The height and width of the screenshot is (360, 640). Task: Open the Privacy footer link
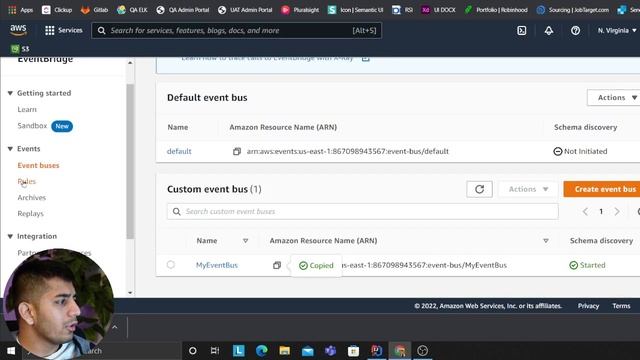[x=588, y=306]
